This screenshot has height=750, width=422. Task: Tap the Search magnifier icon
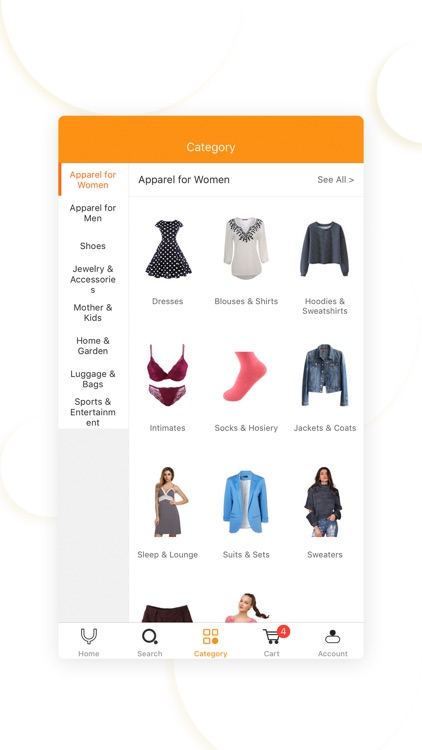pos(150,637)
